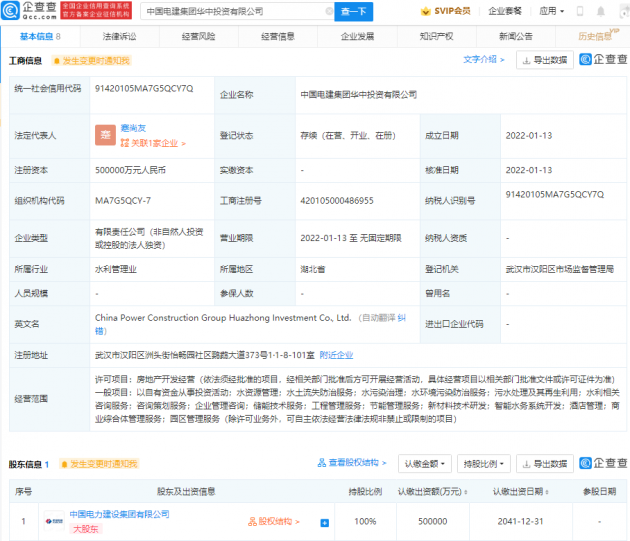Switch to the 新闻公告 tab
The width and height of the screenshot is (630, 541).
point(515,37)
